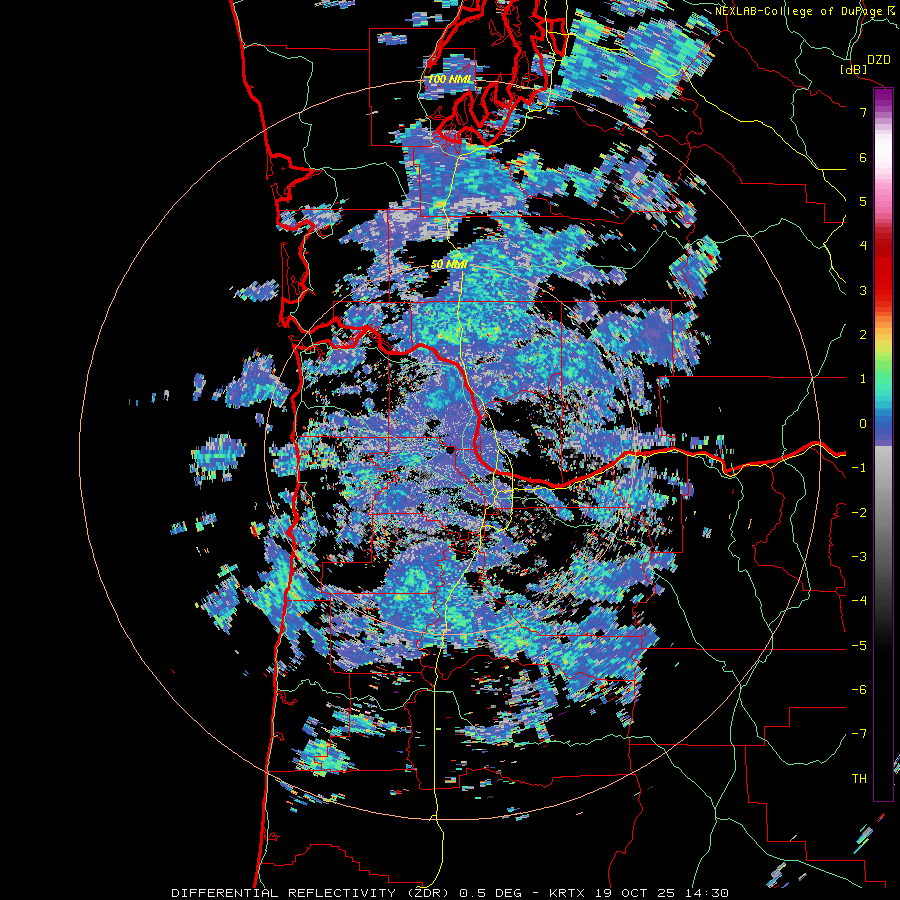Screen dimensions: 900x900
Task: Click the '50 NMI' range ring label
Action: (x=449, y=265)
